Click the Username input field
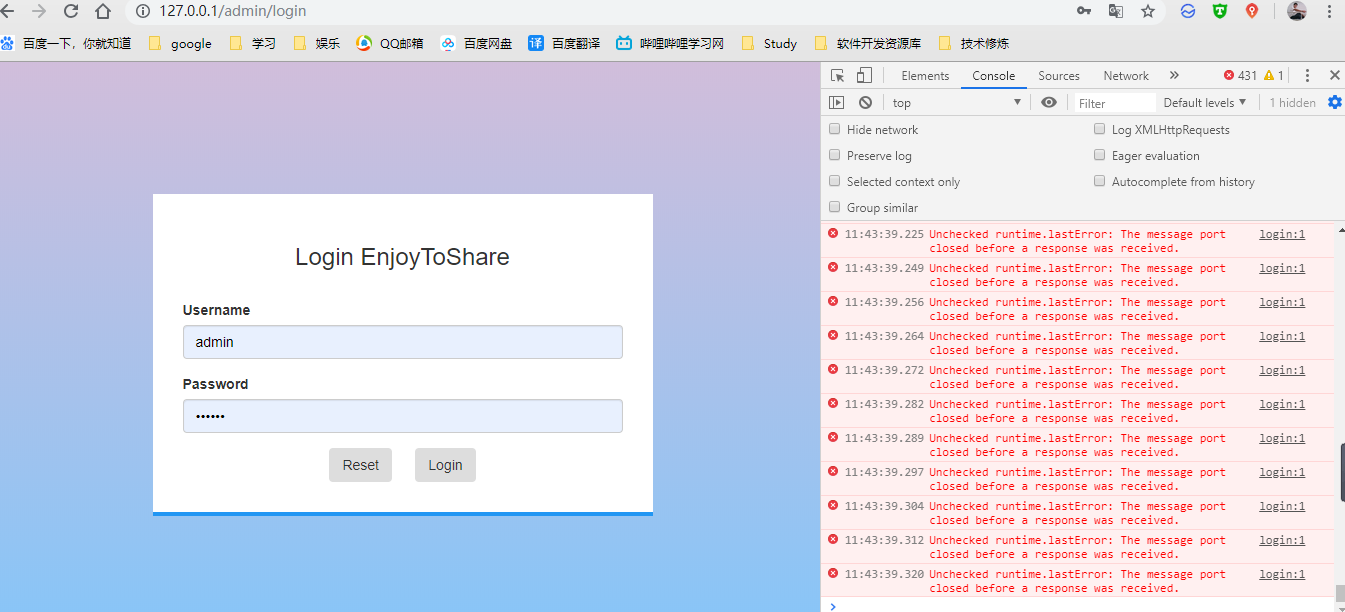Screen dimensions: 1345x612 coord(402,342)
